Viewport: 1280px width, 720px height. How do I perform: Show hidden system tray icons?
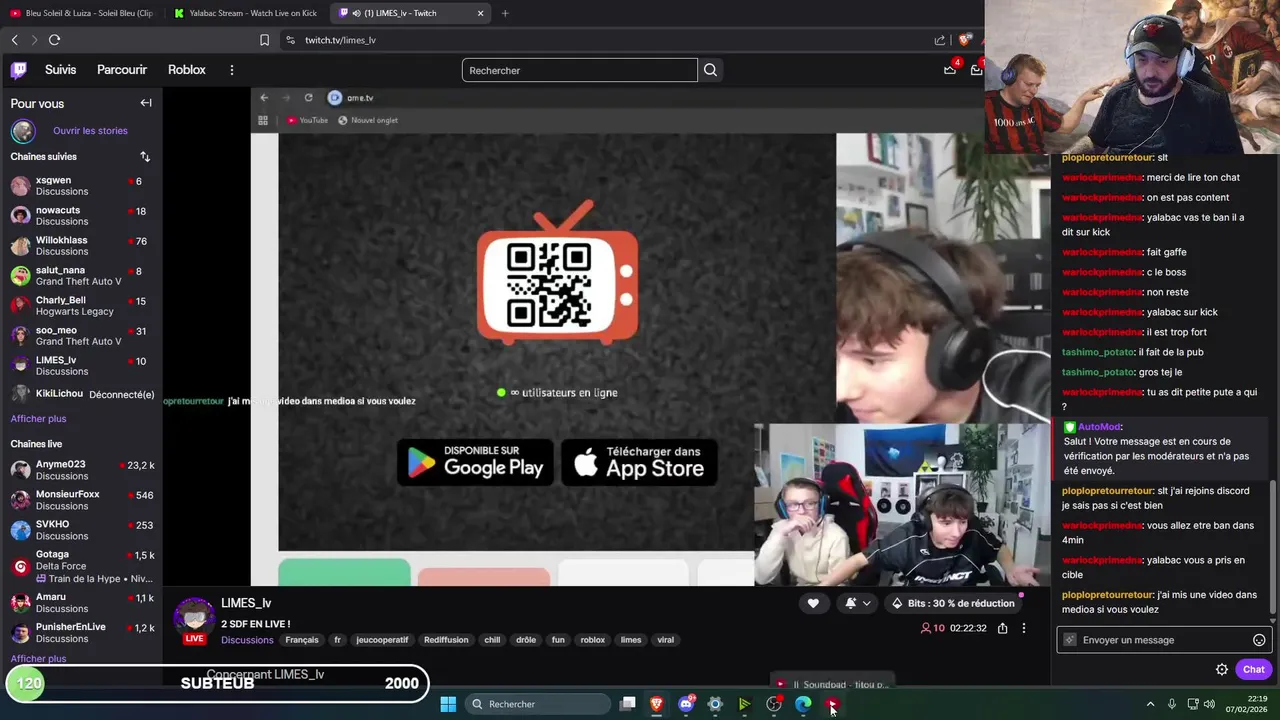click(x=1150, y=704)
